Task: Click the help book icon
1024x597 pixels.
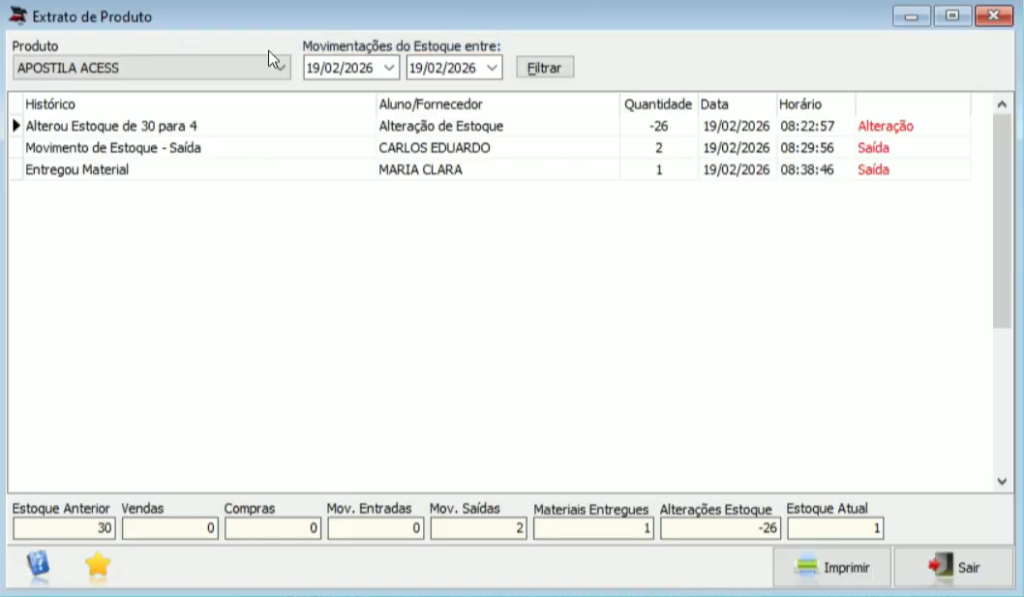Action: (39, 564)
